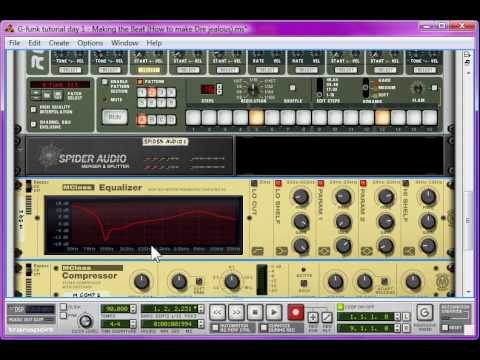Screen dimensions: 480x360
Task: Toggle the metronome Click checkbox
Action: 63,307
